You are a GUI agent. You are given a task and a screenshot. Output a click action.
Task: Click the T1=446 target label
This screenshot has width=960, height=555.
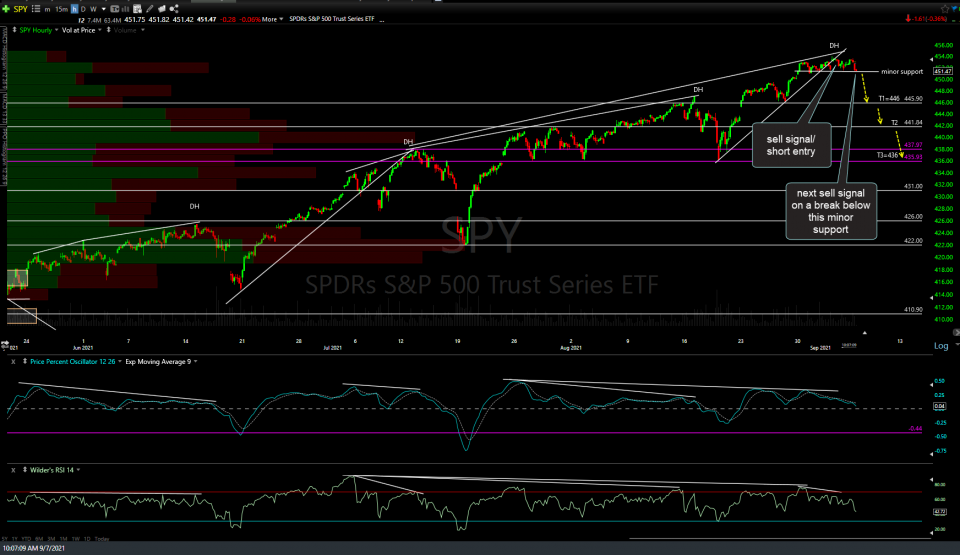[889, 99]
